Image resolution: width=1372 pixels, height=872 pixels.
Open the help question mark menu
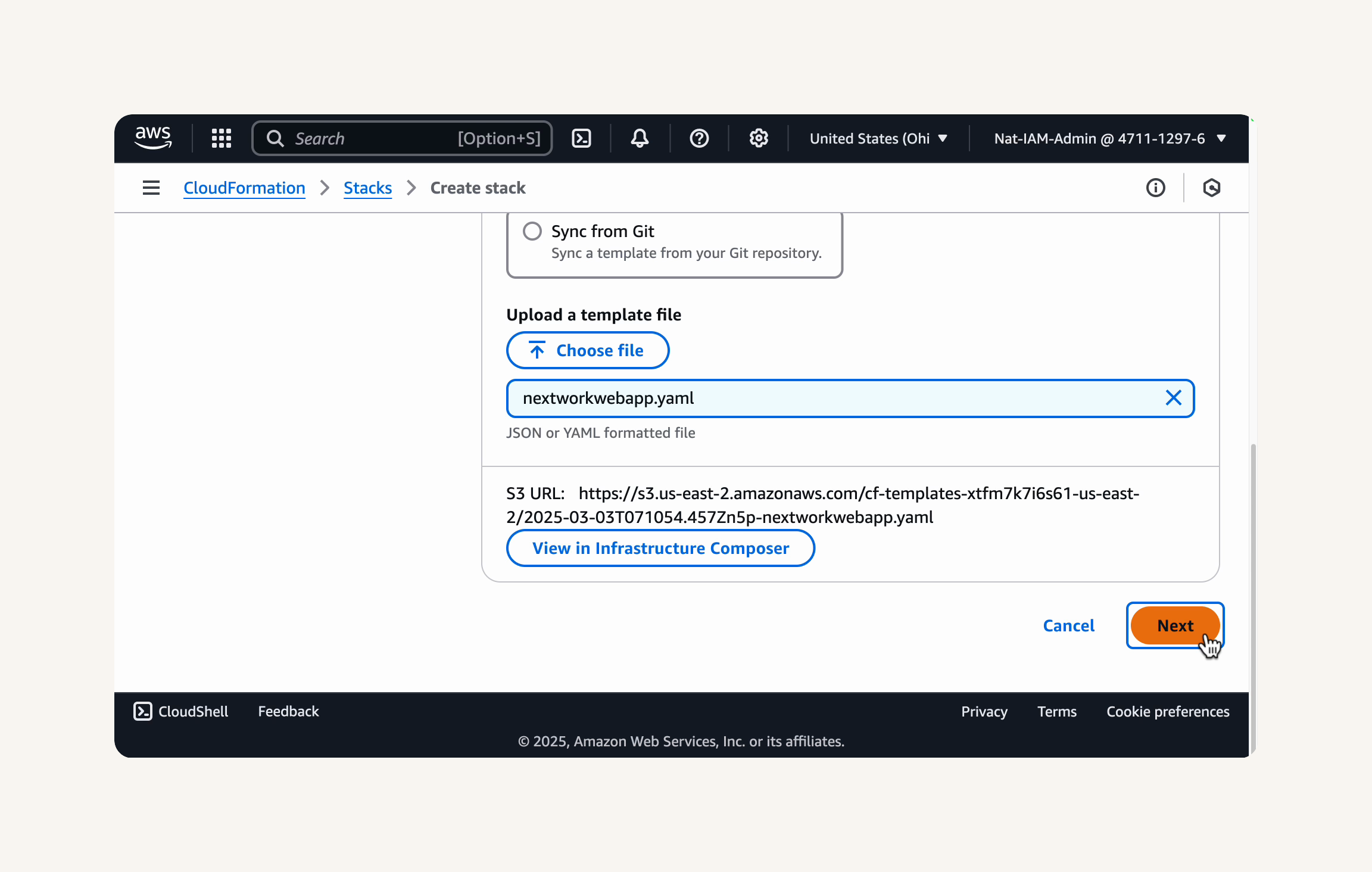pyautogui.click(x=699, y=138)
